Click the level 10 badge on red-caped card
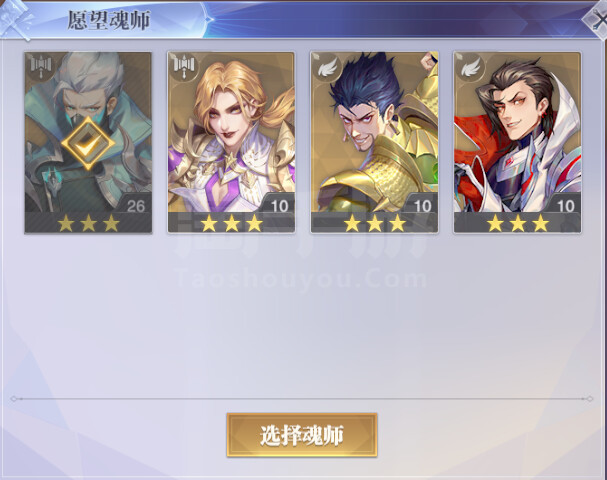Screen dimensions: 607x480 565,206
